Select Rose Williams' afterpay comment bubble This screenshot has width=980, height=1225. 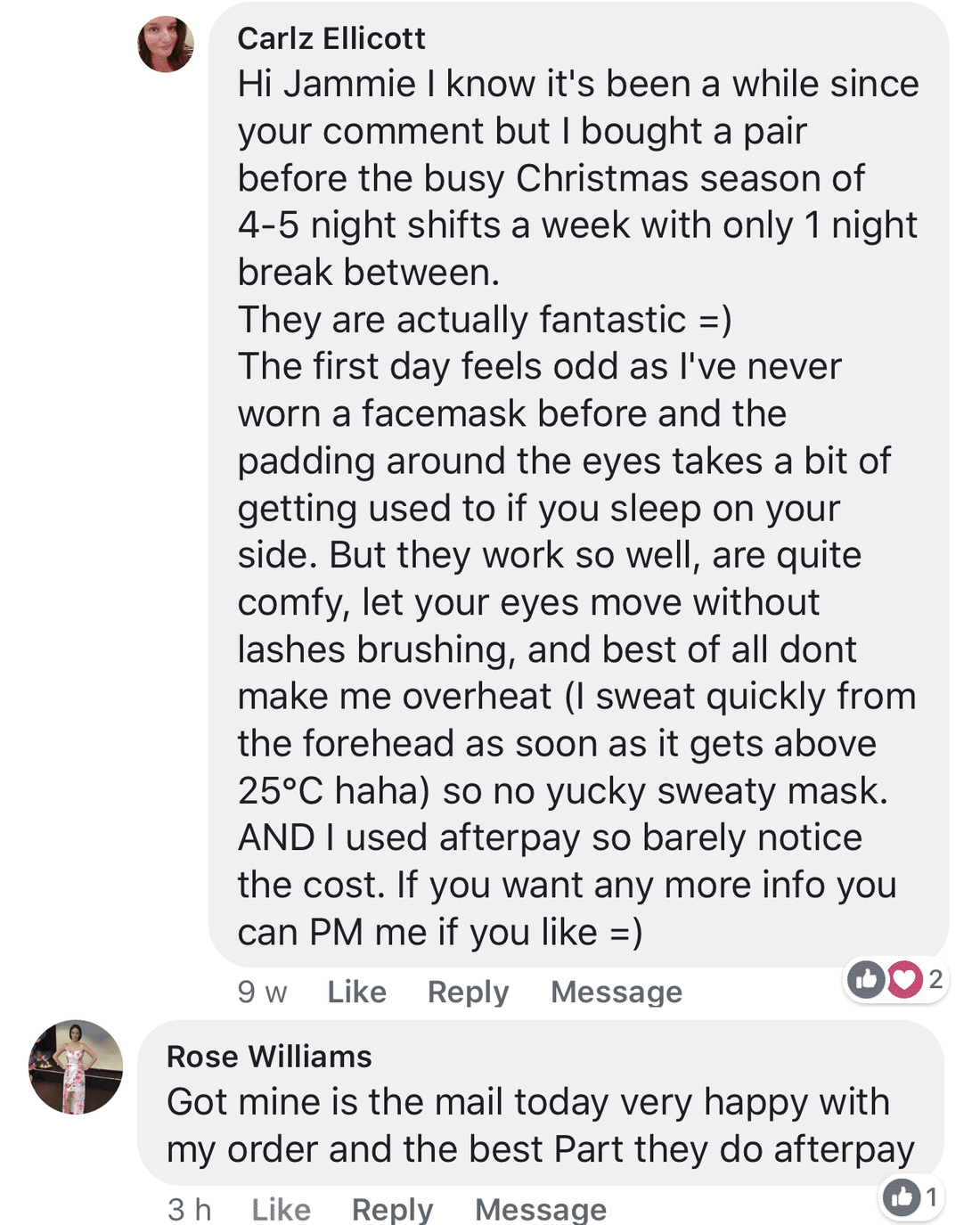point(541,1103)
